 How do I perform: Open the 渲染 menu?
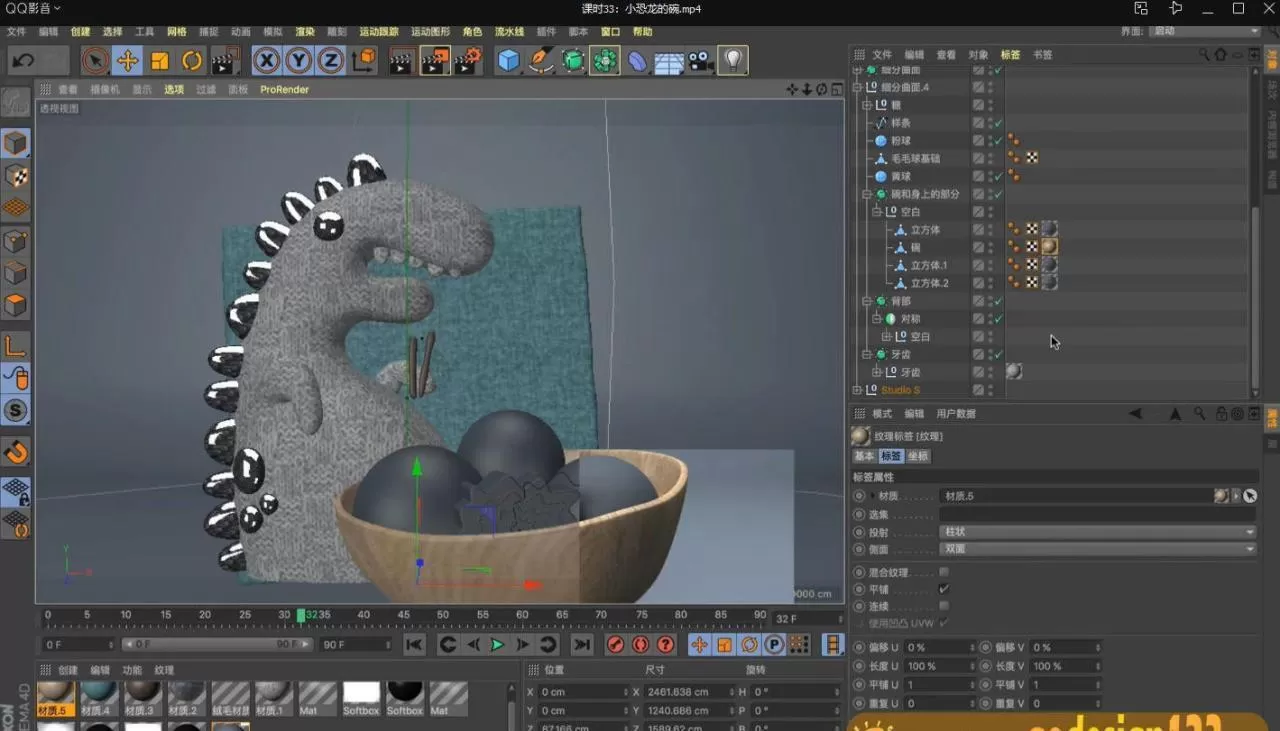[x=305, y=31]
